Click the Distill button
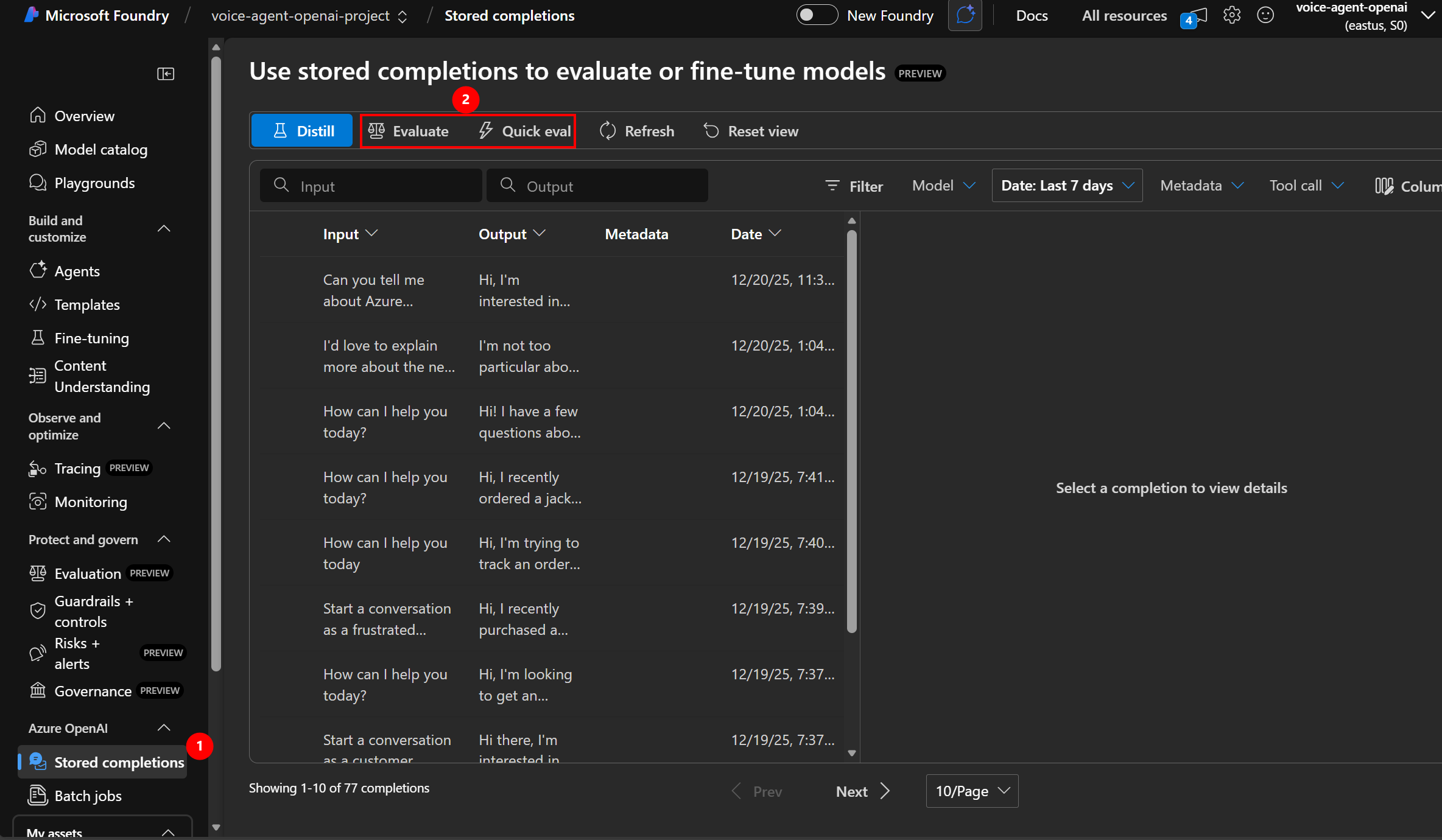 302,130
